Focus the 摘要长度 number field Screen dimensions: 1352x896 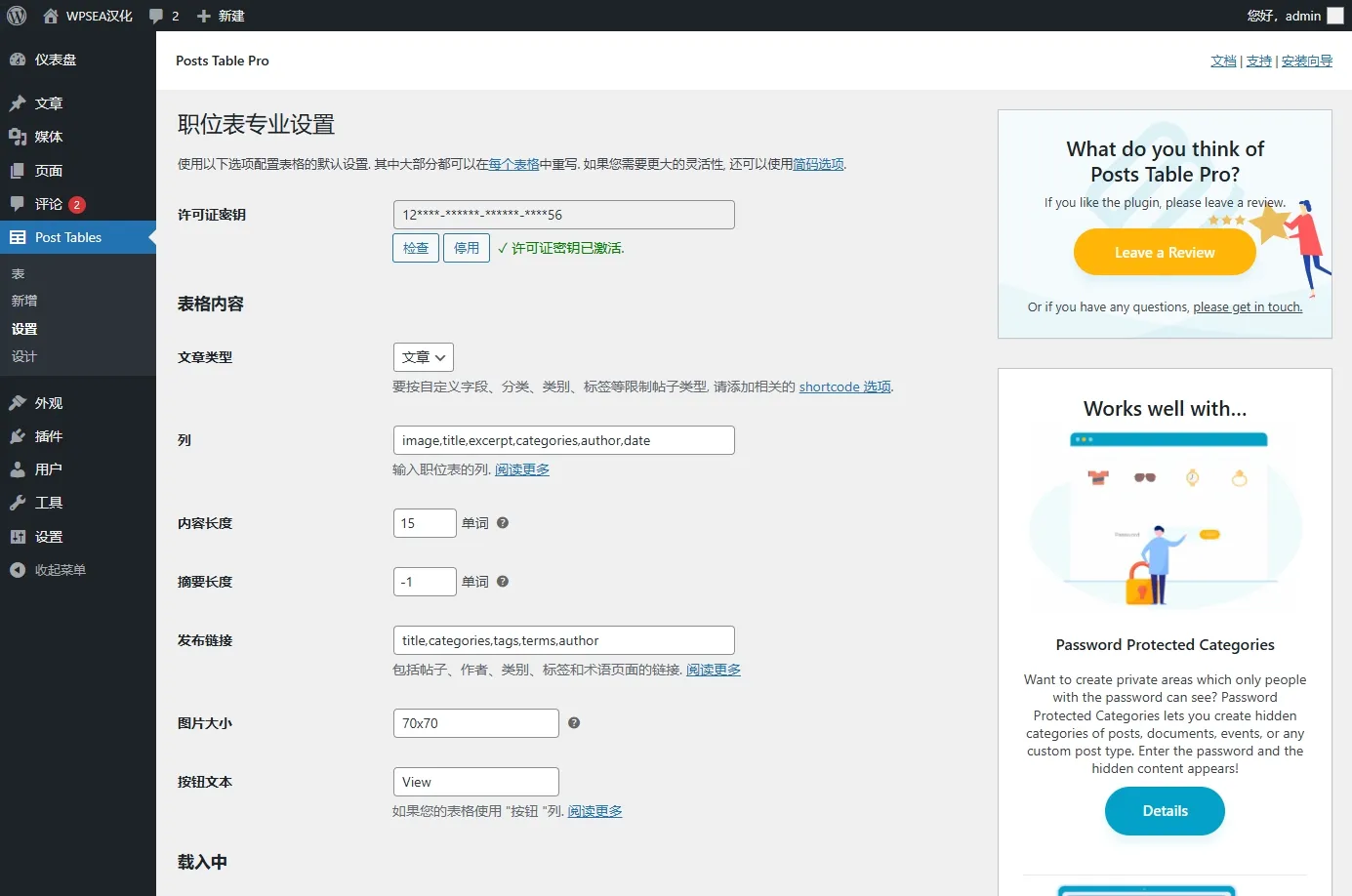click(x=425, y=582)
